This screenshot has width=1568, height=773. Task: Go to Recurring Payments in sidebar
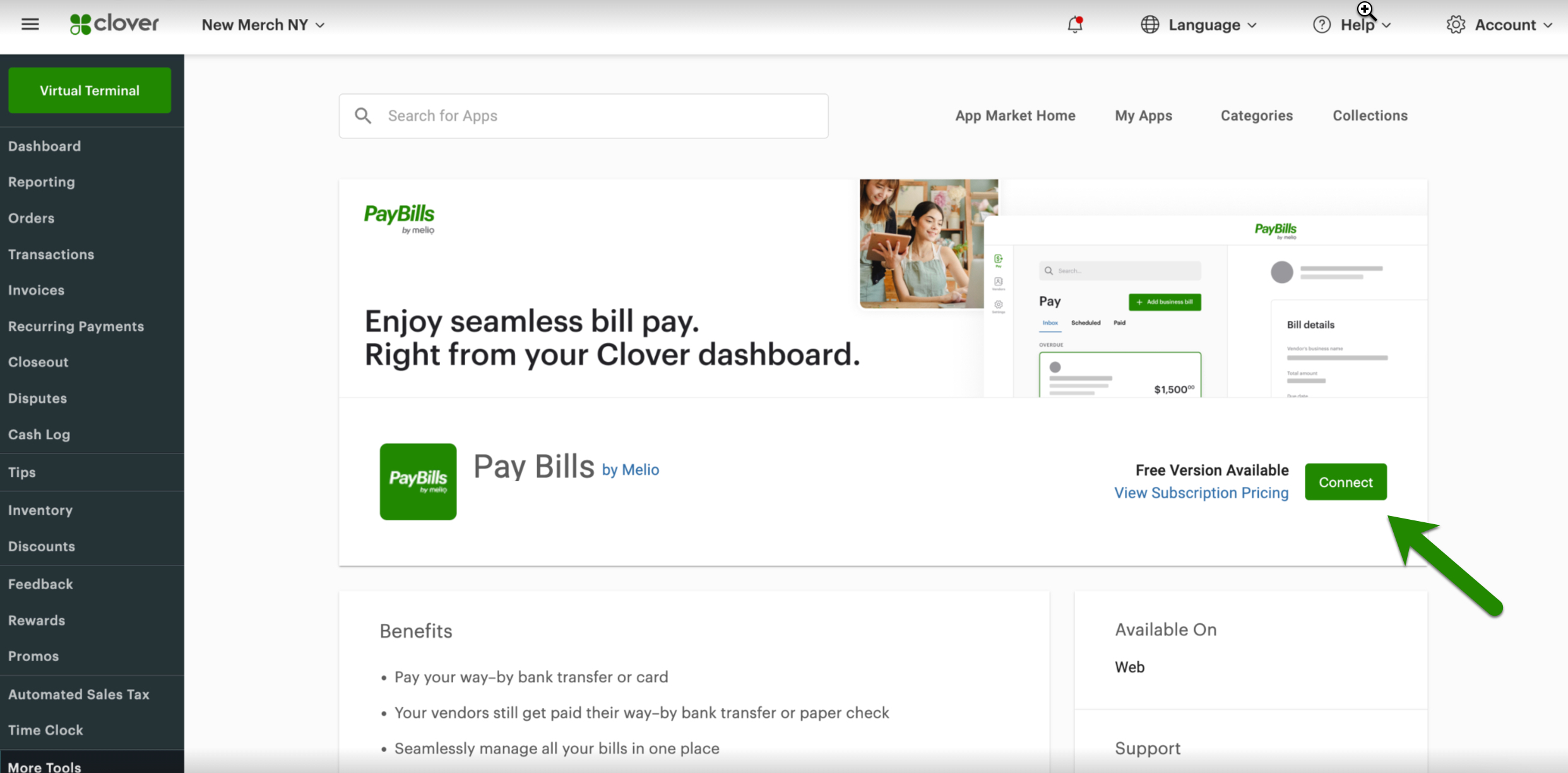(76, 327)
